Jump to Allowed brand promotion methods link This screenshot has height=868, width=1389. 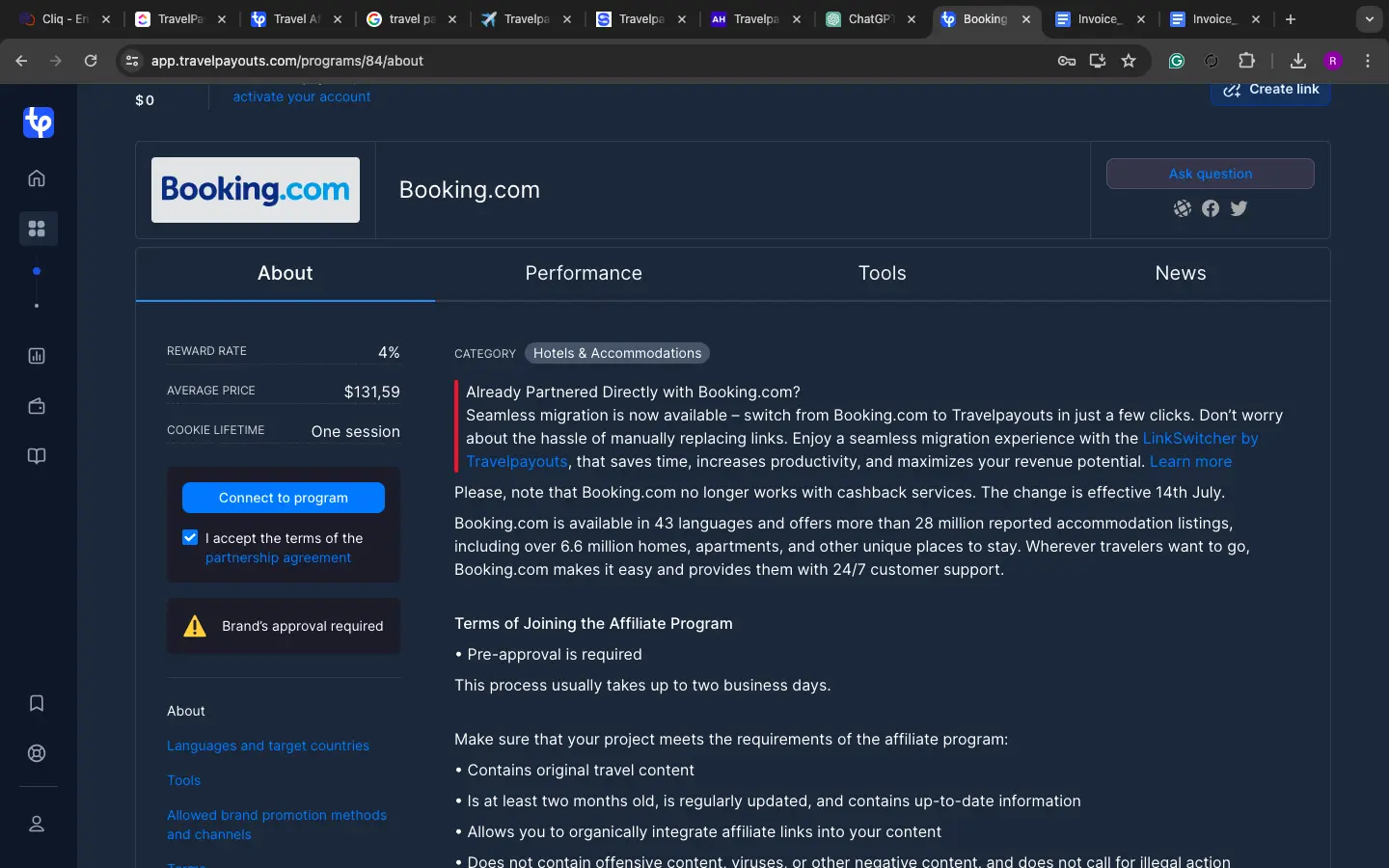277,825
